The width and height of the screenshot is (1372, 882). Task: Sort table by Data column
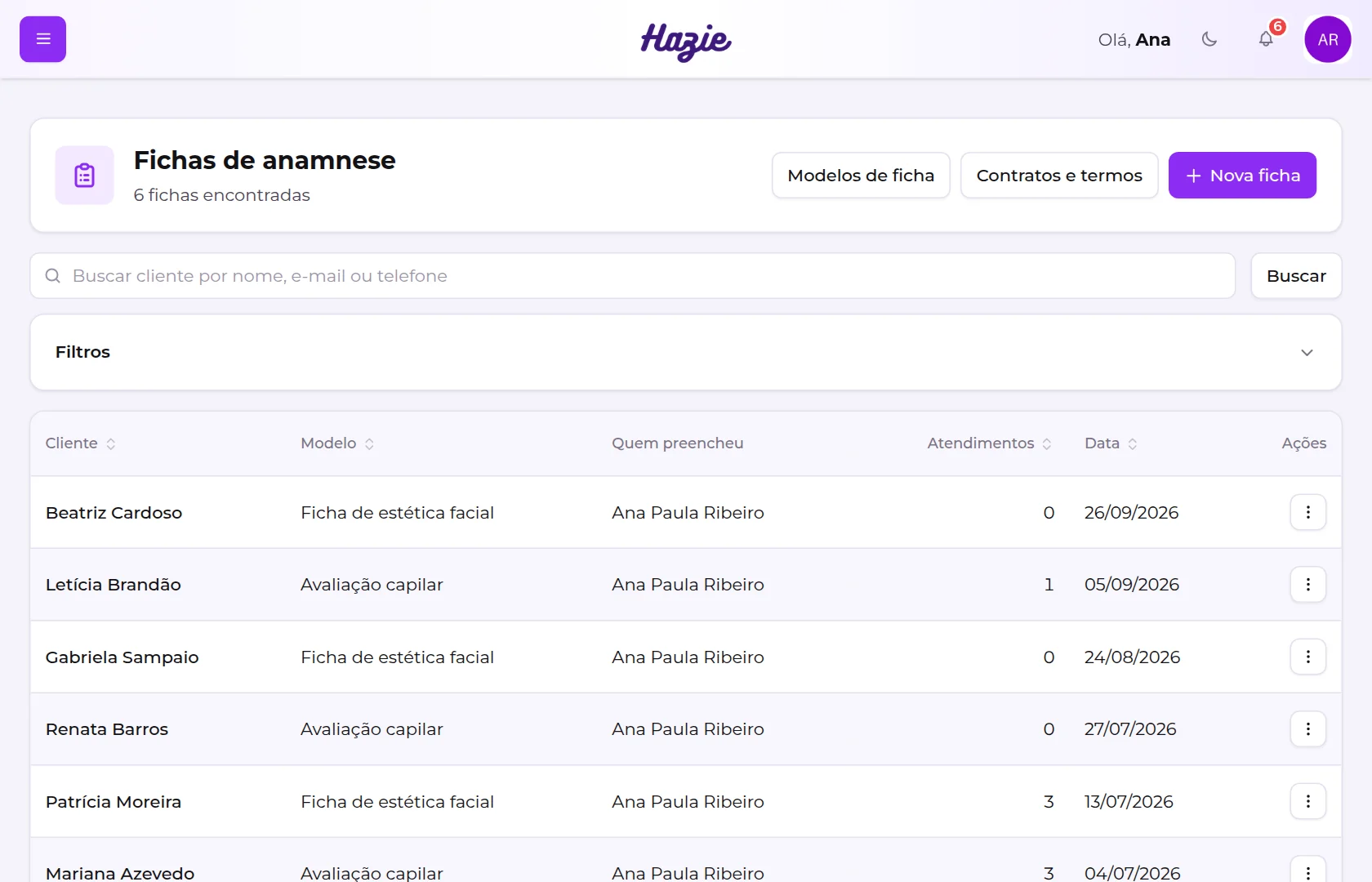(1111, 443)
